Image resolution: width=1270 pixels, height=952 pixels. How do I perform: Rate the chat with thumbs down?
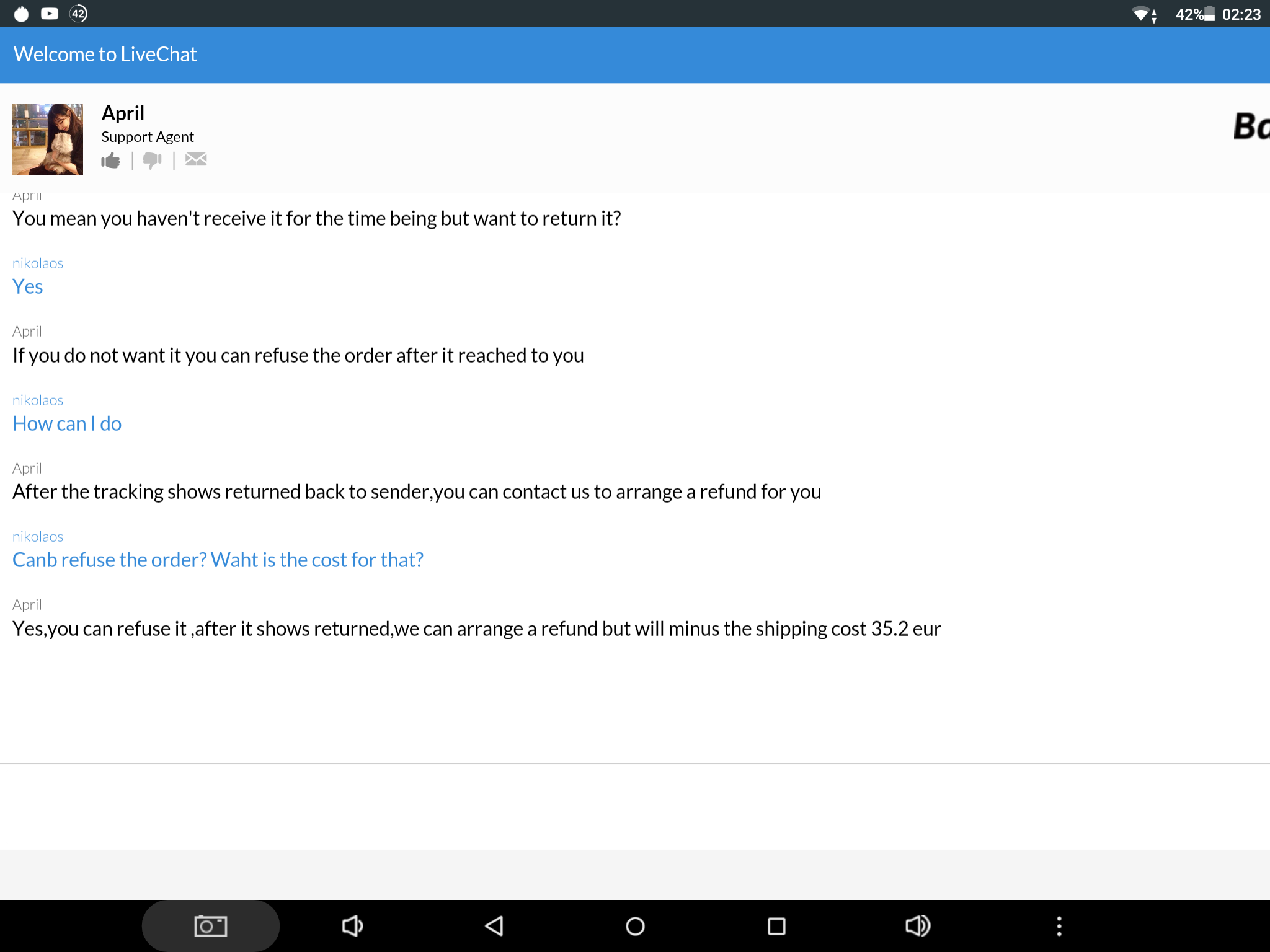coord(152,161)
